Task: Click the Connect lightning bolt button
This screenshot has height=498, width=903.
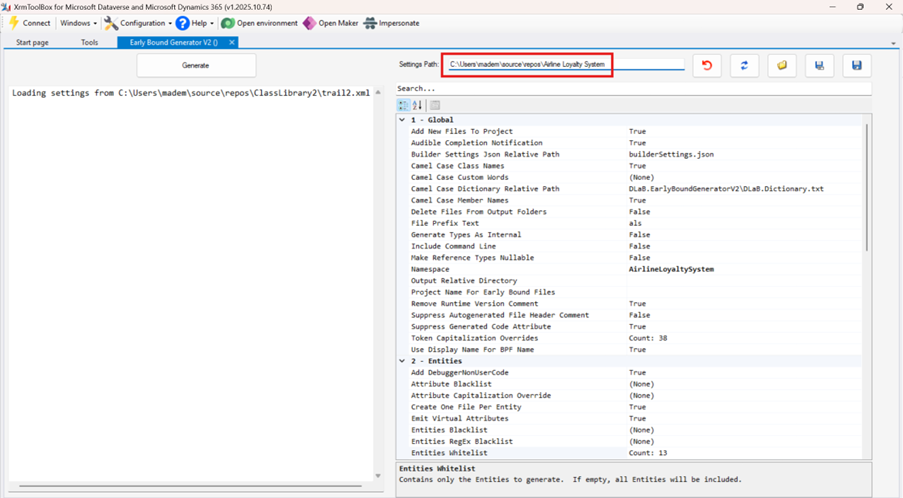Action: click(x=29, y=23)
